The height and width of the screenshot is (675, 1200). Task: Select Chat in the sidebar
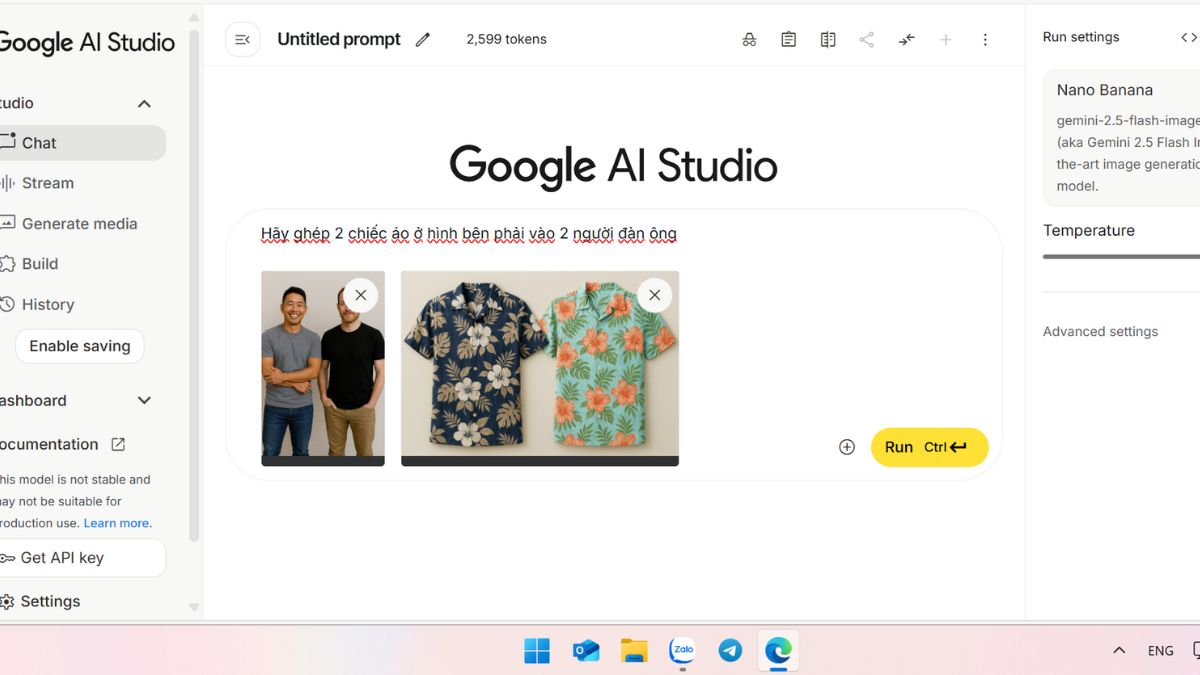pyautogui.click(x=82, y=143)
